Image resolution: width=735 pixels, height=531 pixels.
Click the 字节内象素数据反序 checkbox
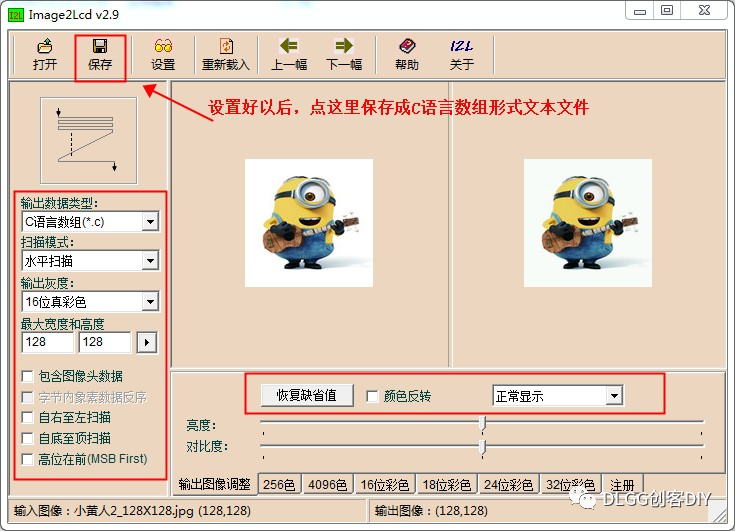[28, 397]
